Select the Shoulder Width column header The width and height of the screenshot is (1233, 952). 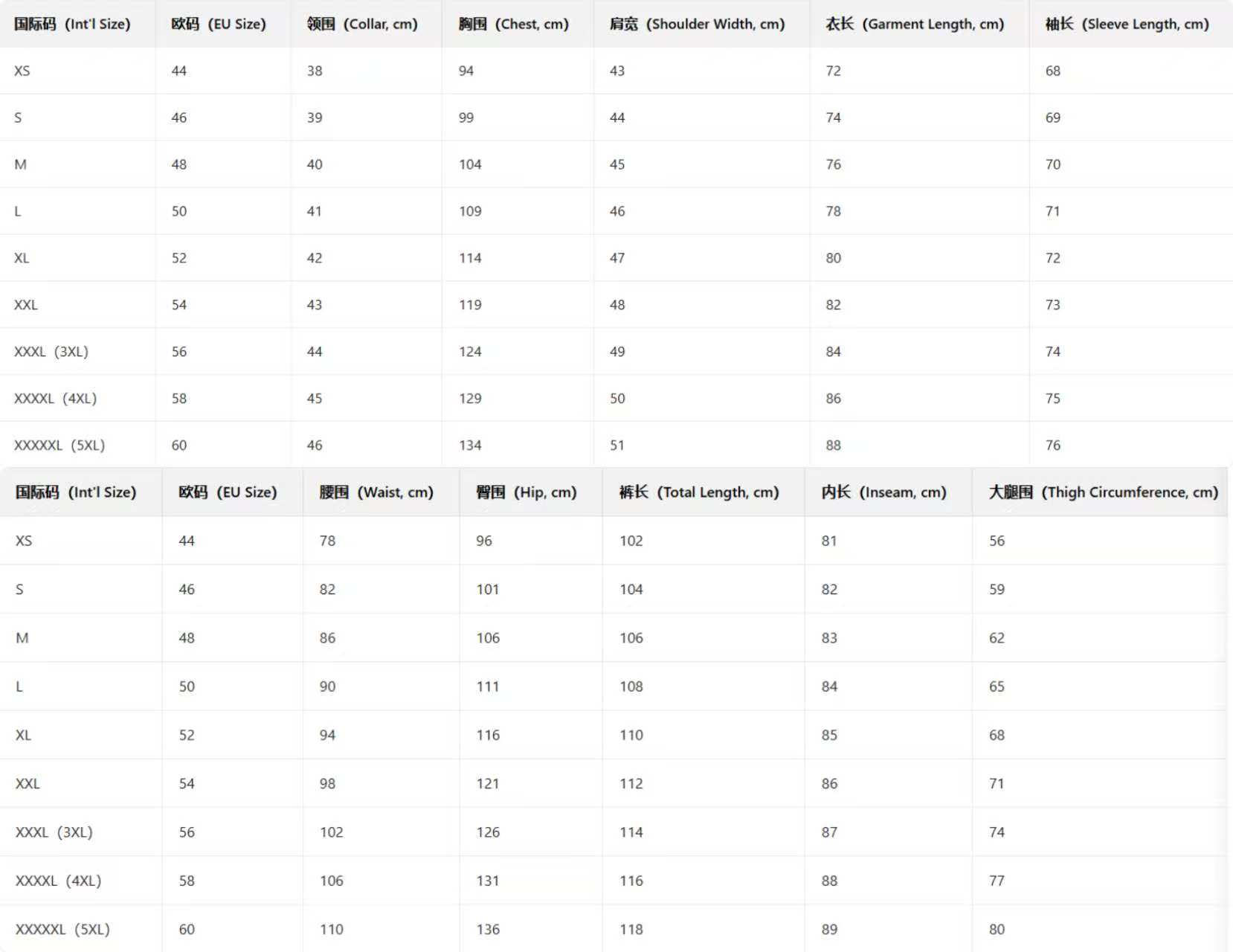[697, 24]
